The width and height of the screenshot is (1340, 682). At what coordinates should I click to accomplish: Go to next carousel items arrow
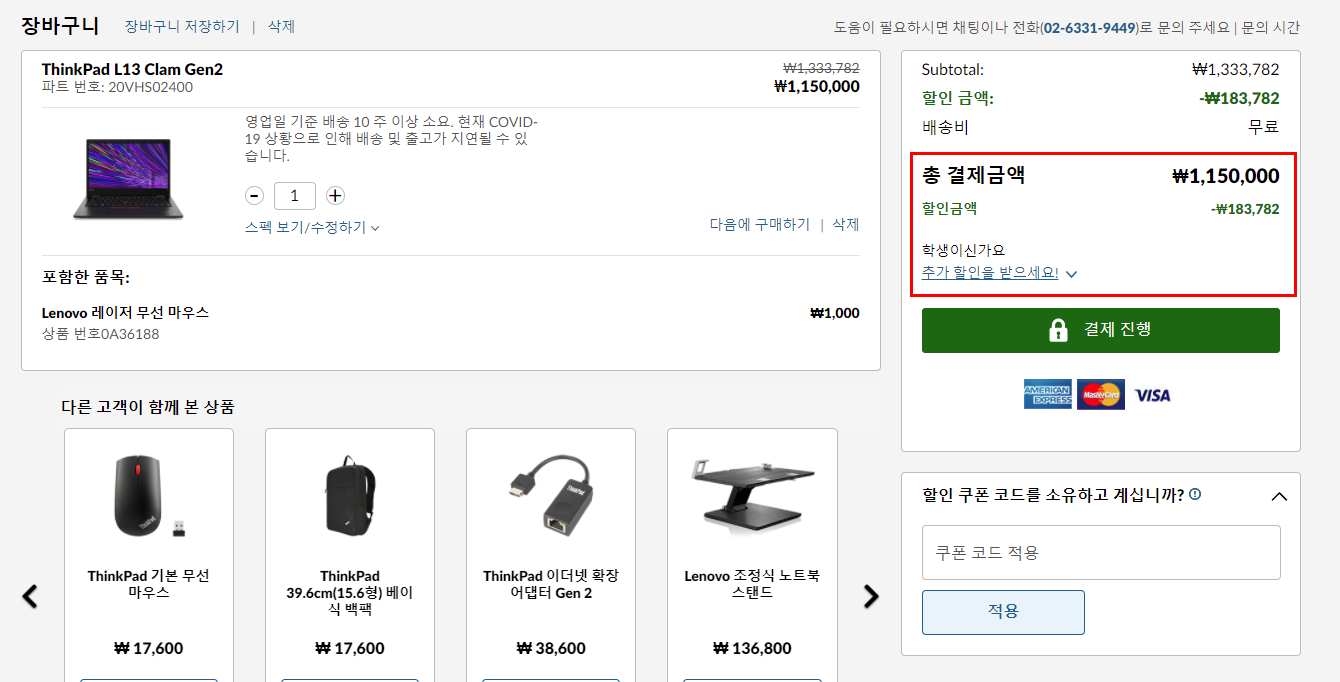(x=871, y=596)
